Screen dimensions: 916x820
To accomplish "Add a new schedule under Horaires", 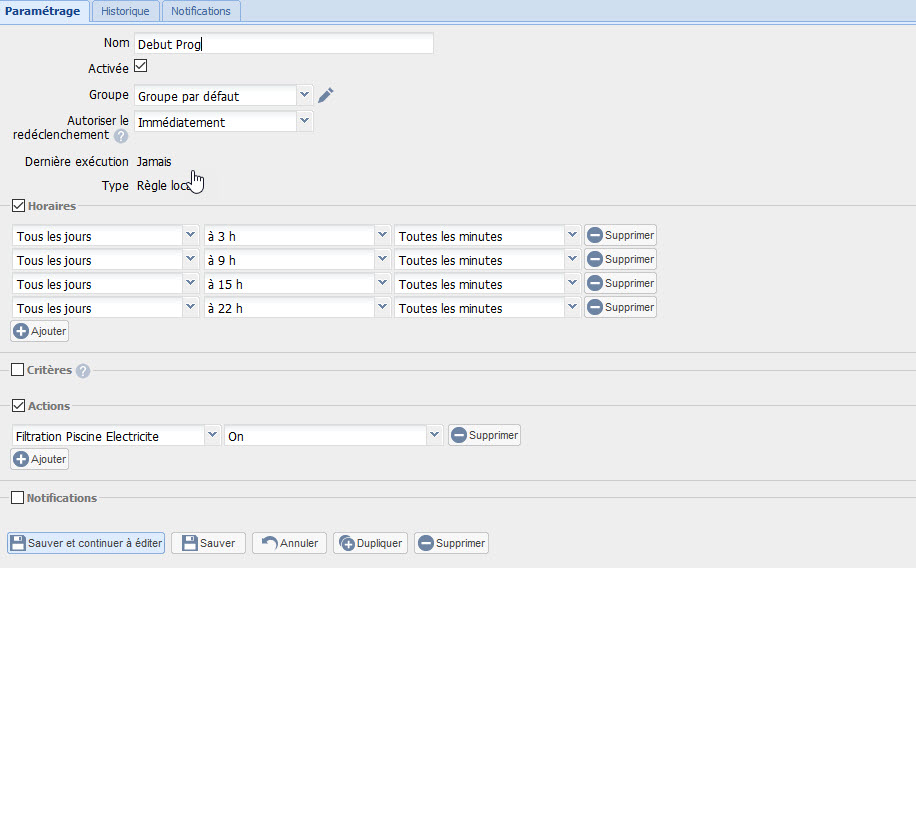I will (40, 331).
